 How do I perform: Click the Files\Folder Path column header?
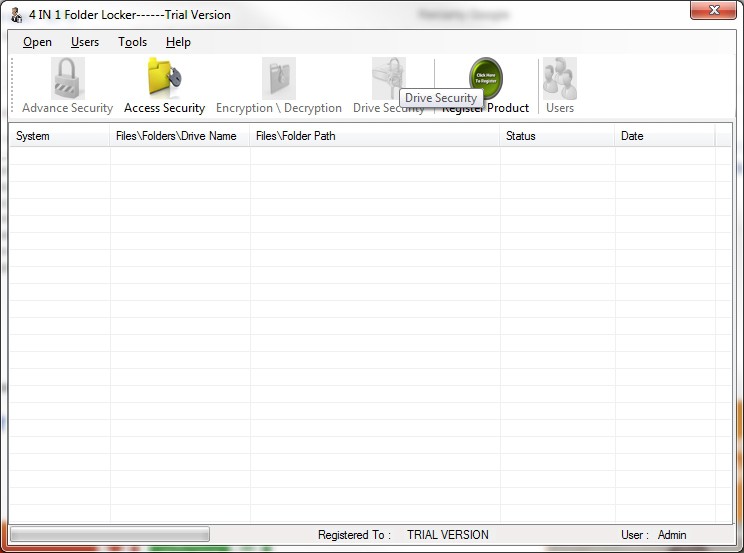pos(375,136)
